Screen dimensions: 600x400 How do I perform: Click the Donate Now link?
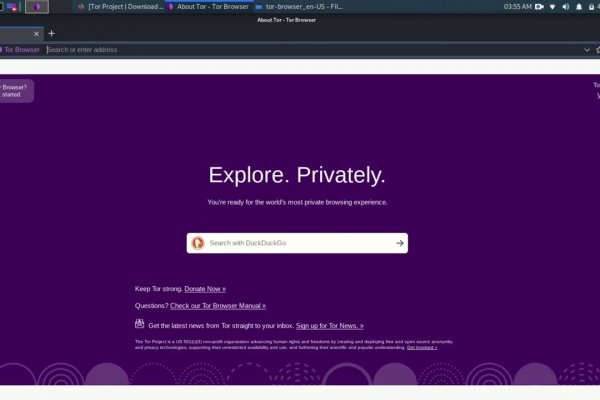(205, 288)
